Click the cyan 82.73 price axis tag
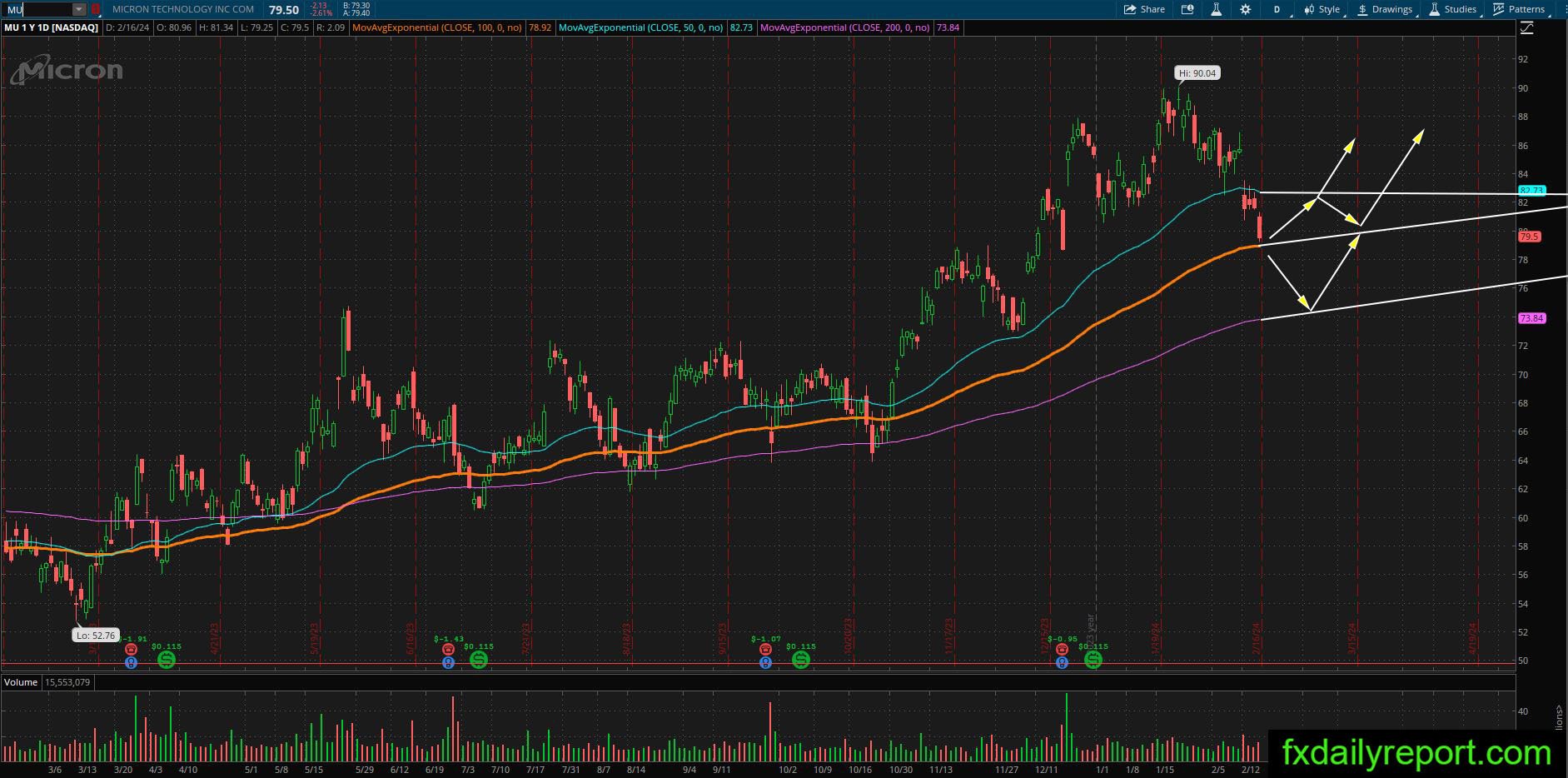1568x778 pixels. click(x=1532, y=191)
